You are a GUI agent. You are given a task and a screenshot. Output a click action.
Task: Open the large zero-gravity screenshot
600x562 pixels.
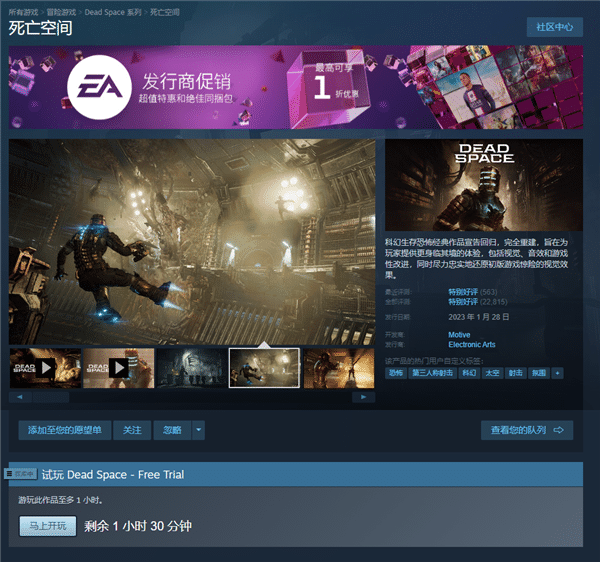coord(192,242)
